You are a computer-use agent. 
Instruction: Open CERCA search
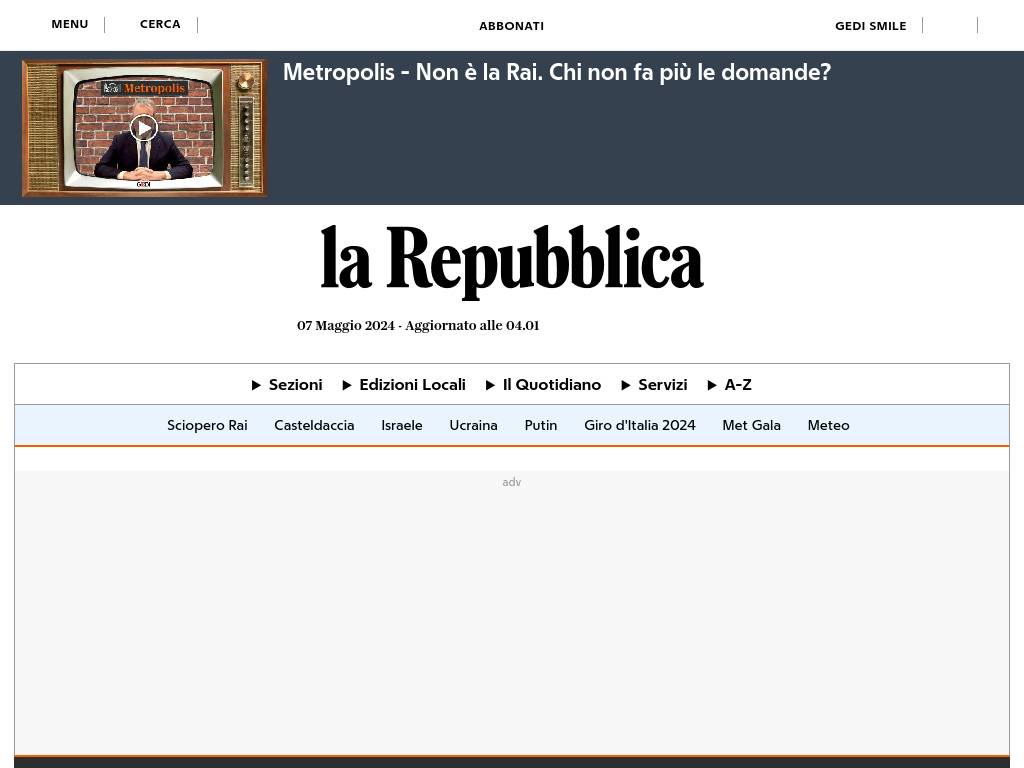pos(160,25)
